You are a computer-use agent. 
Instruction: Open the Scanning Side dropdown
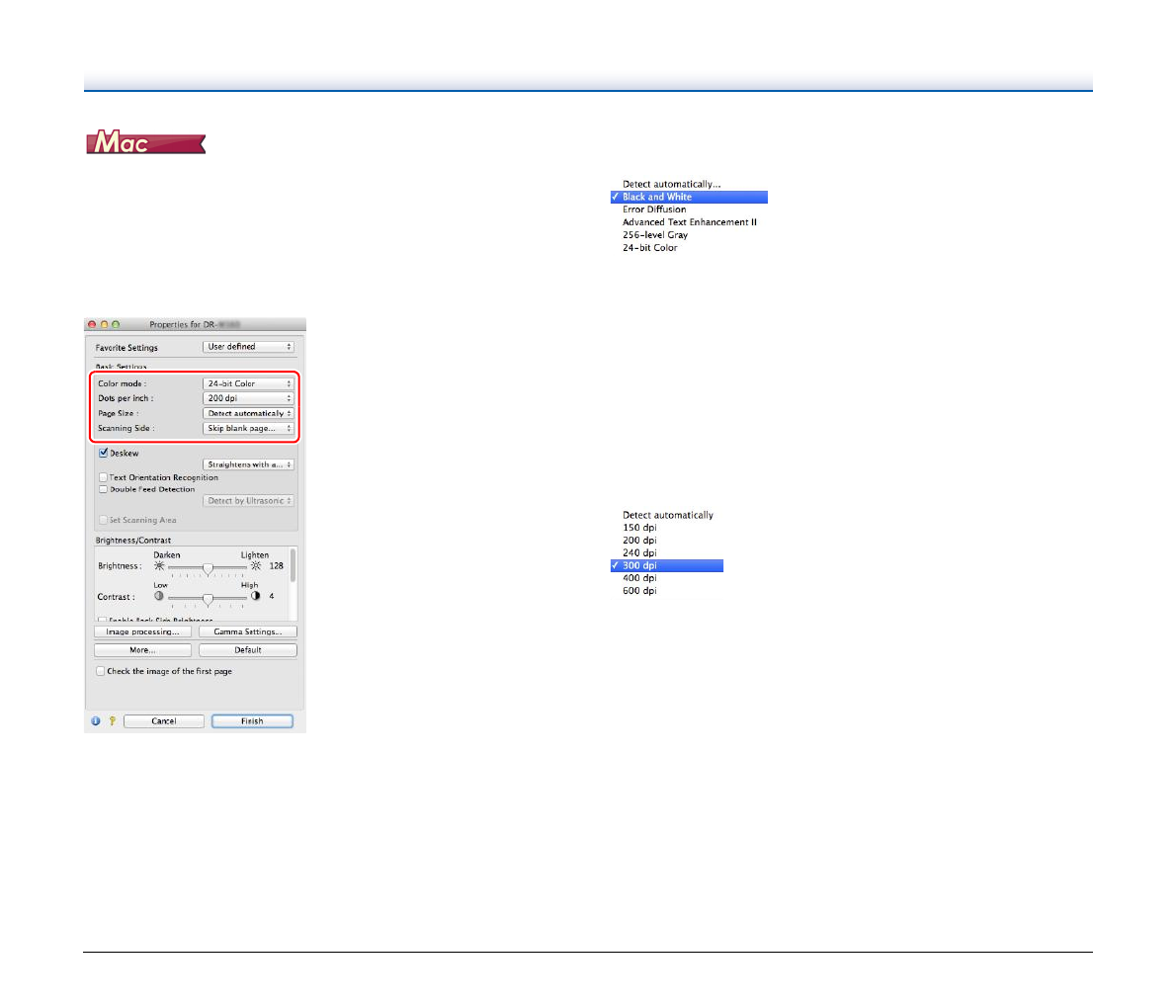[248, 429]
